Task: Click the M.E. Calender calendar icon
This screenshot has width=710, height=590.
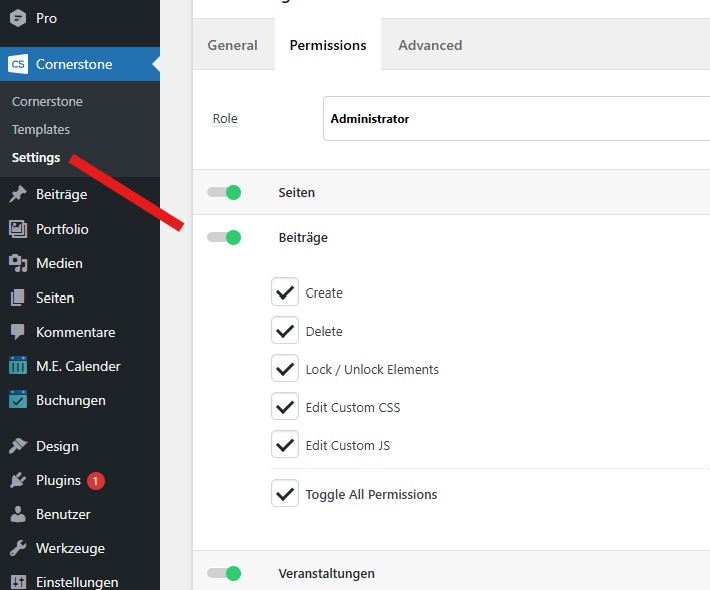Action: coord(18,366)
